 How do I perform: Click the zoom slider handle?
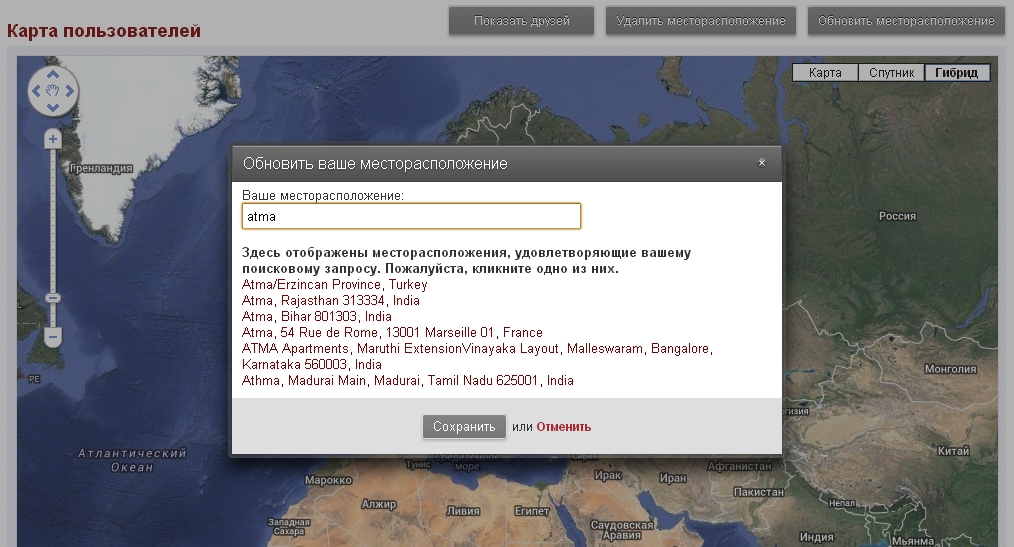53,298
